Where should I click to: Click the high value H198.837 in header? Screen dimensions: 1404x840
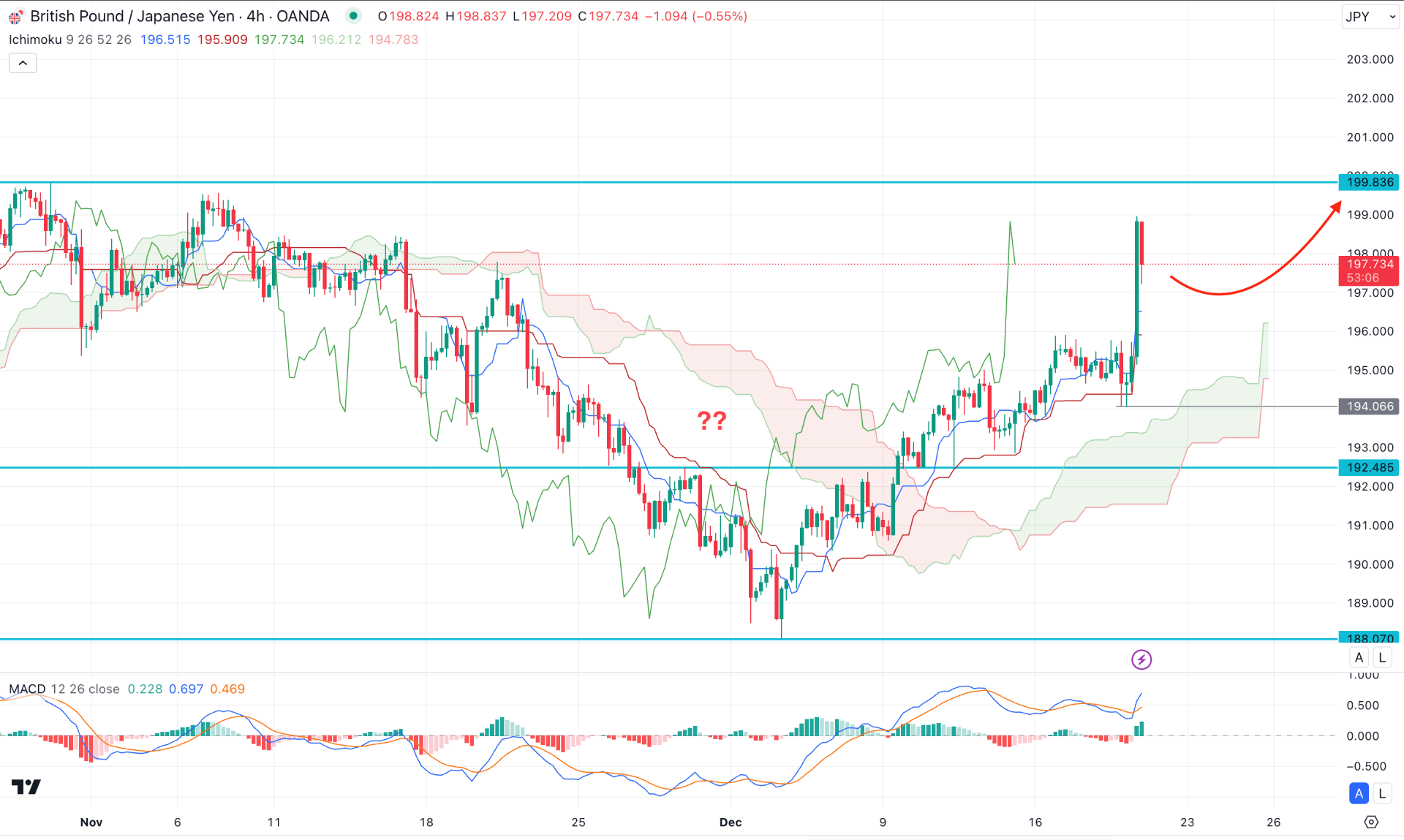coord(475,16)
